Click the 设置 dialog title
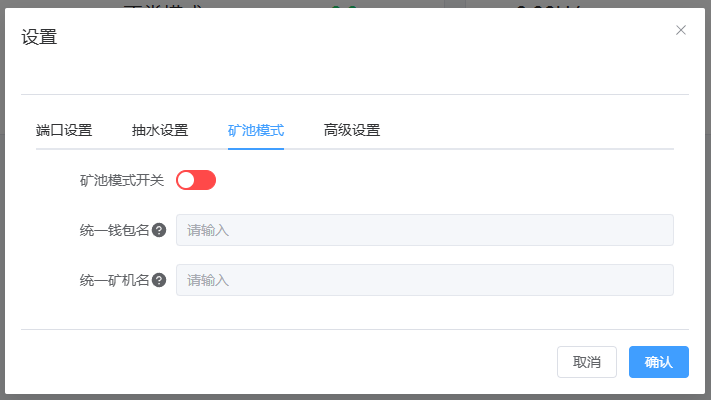Image resolution: width=711 pixels, height=400 pixels. tap(39, 38)
